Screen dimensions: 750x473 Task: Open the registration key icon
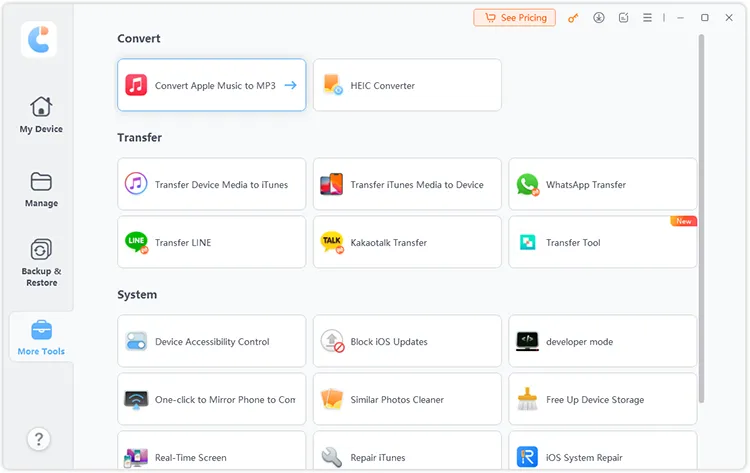tap(573, 18)
